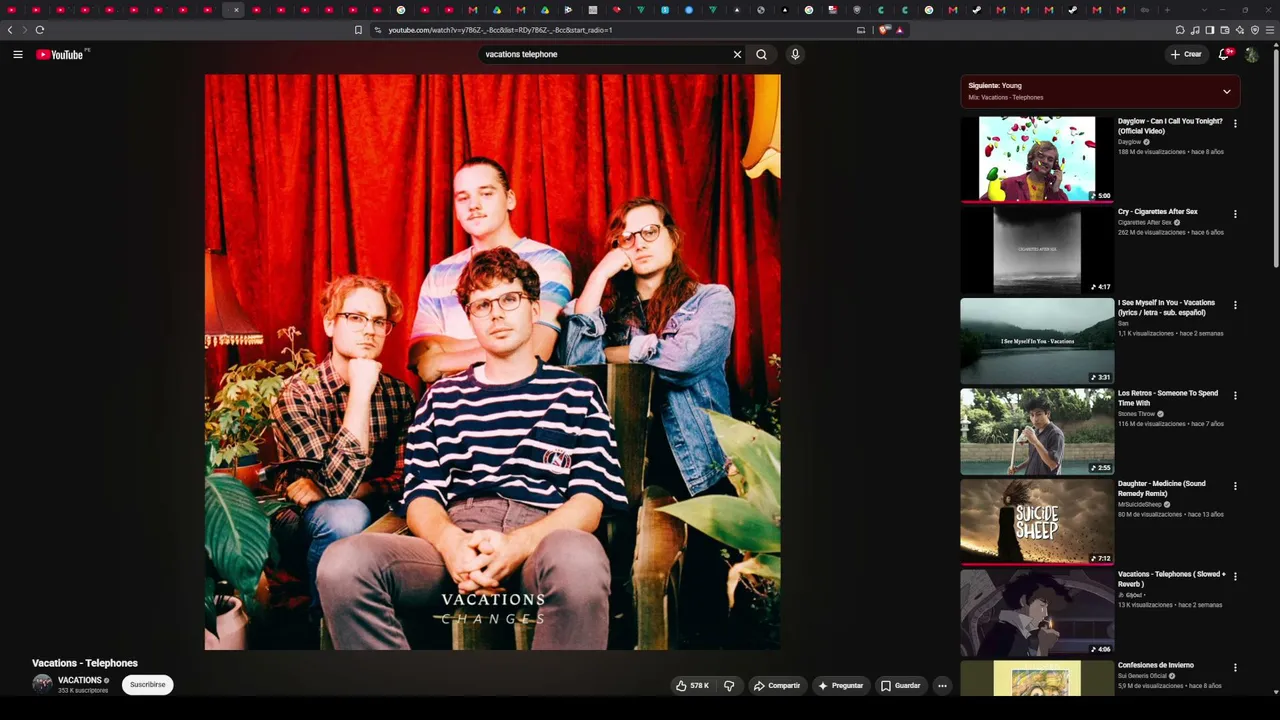Open the YouTube guide hamburger menu
1280x720 pixels.
click(18, 54)
